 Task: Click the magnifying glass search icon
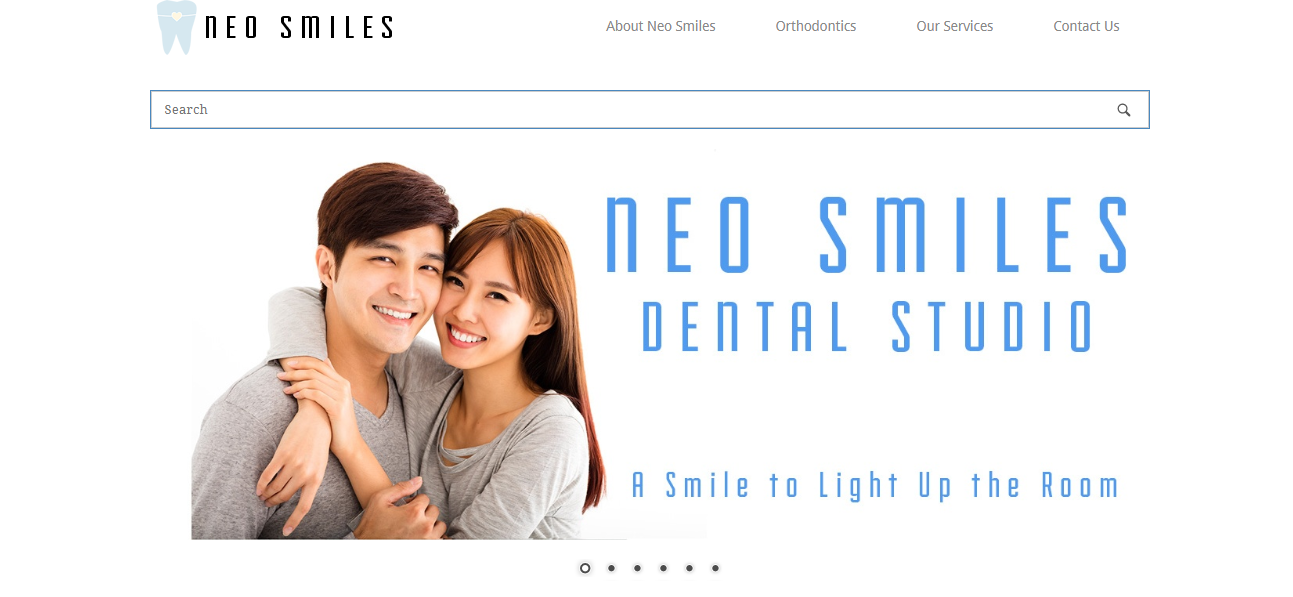coord(1124,110)
